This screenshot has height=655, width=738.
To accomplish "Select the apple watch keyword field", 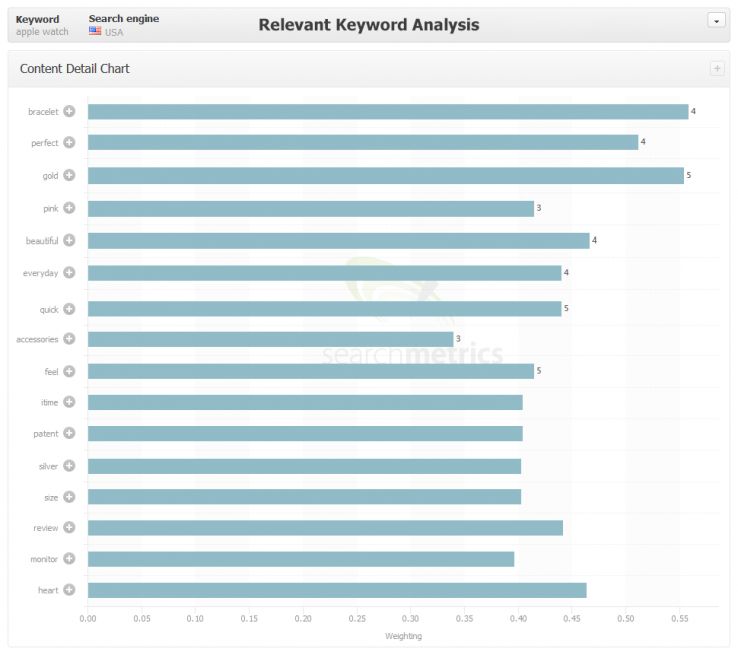I will click(42, 32).
